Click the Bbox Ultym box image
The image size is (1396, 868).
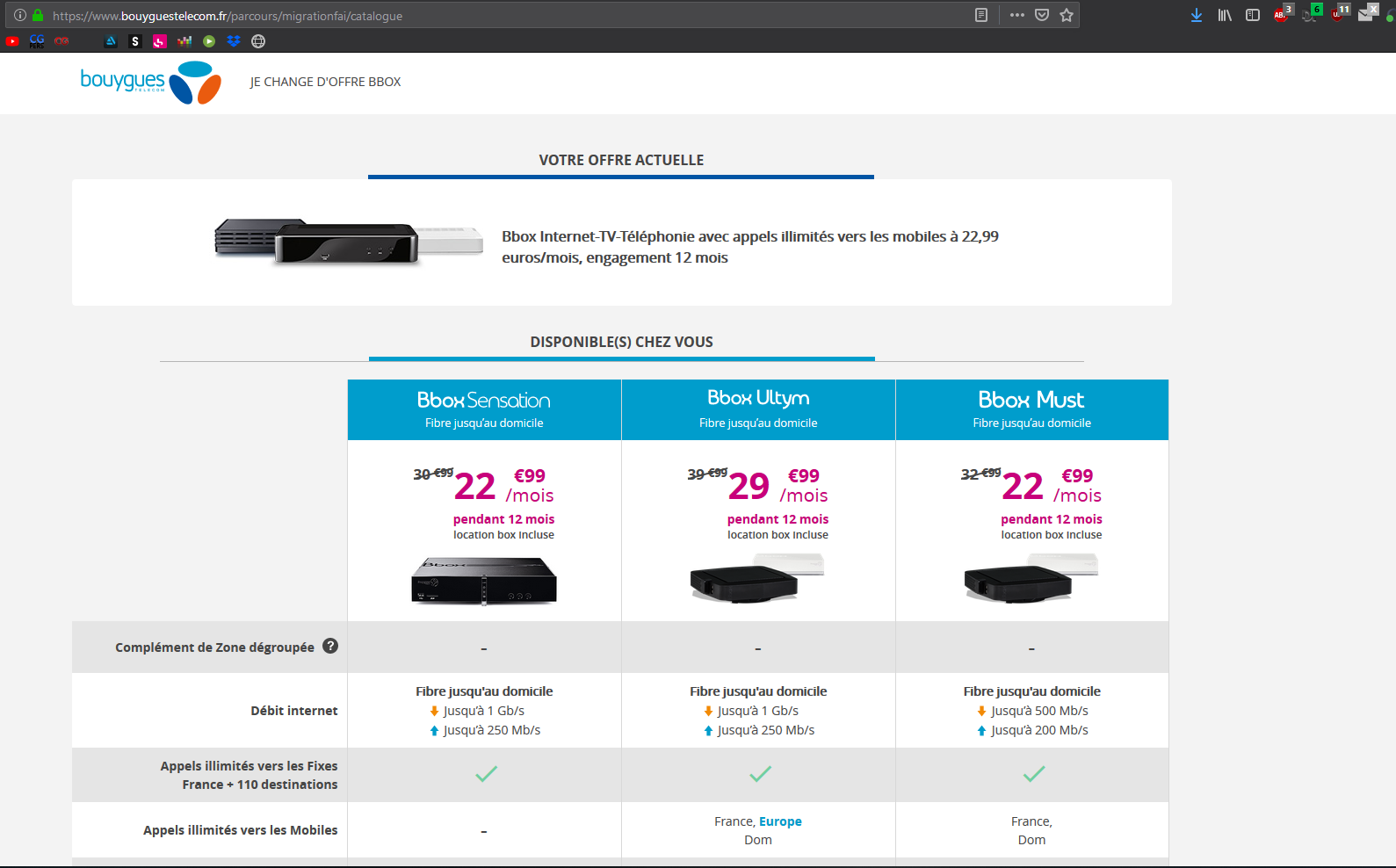click(x=757, y=577)
